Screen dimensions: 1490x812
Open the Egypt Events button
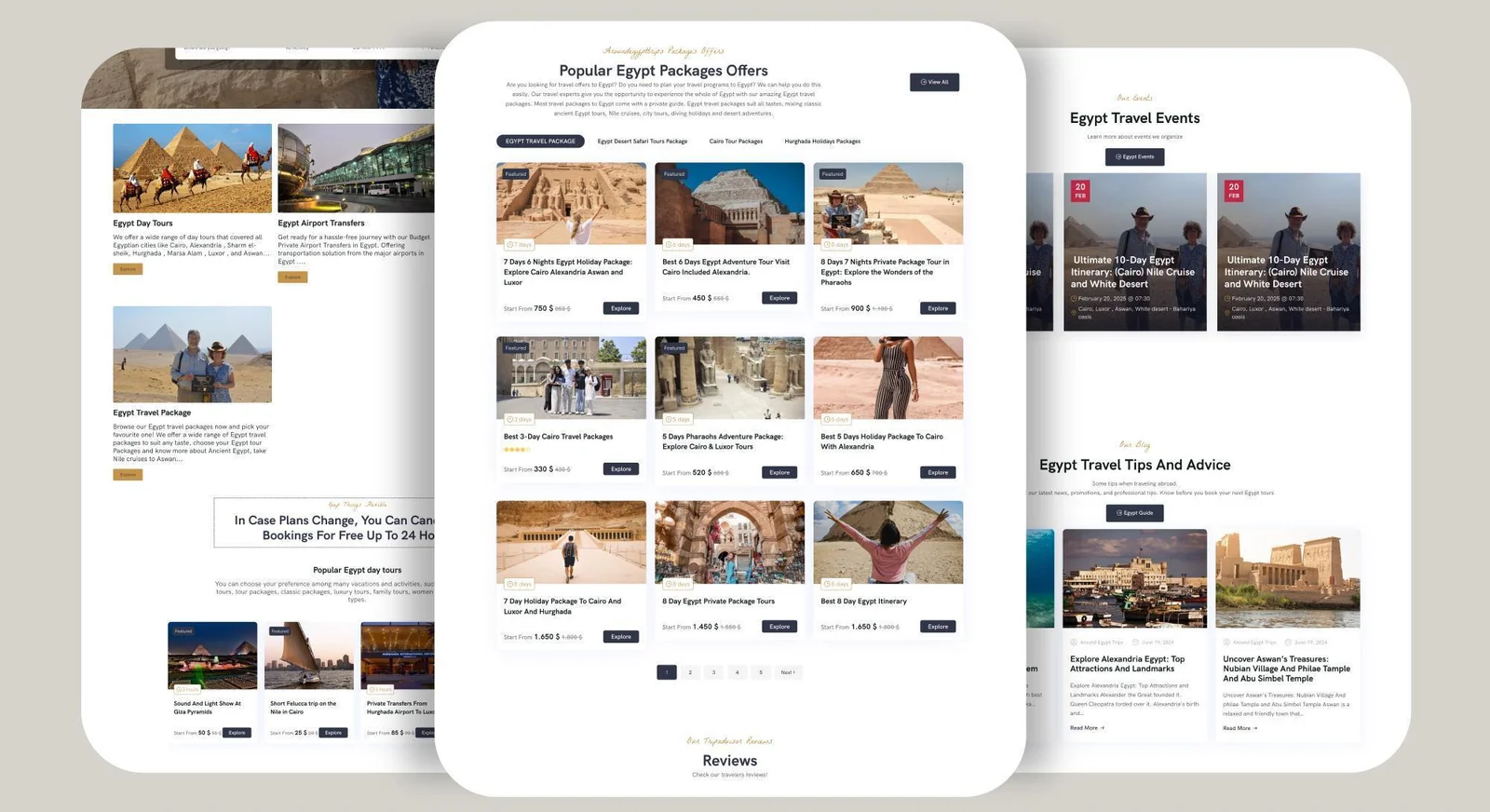pos(1134,156)
